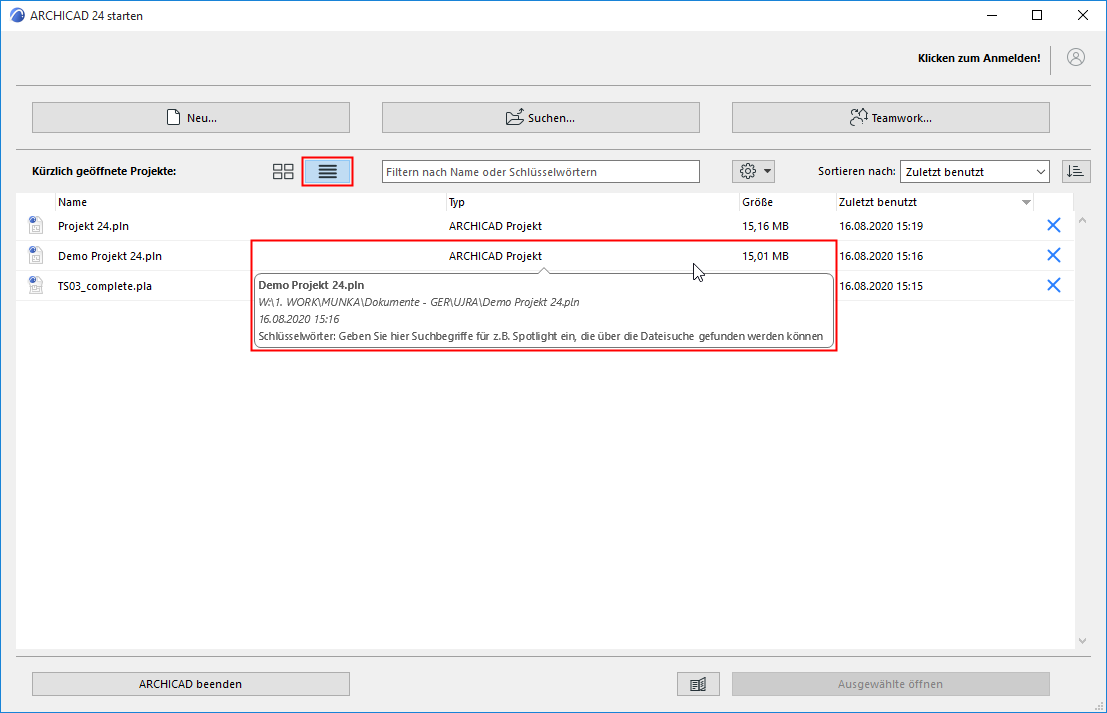Open a Teamwork project
The height and width of the screenshot is (713, 1107).
coord(891,117)
